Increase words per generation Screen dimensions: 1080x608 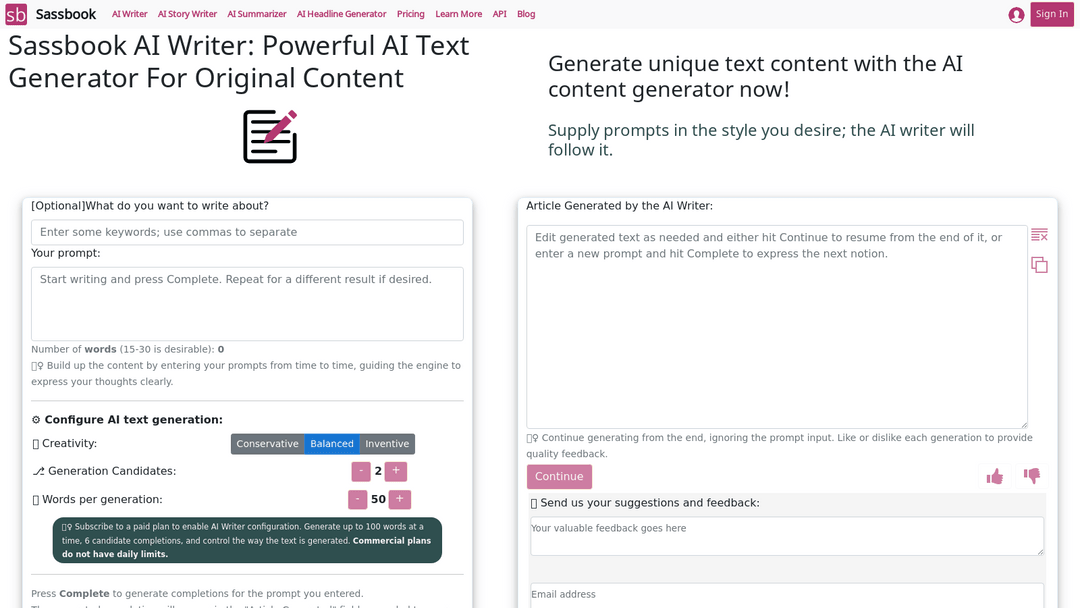399,500
